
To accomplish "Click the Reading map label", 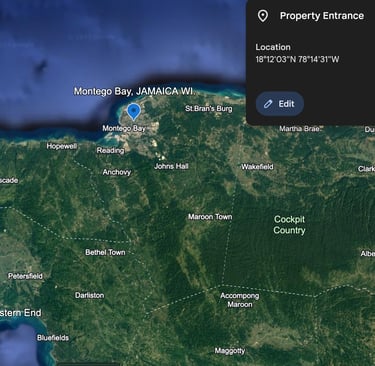I will pyautogui.click(x=110, y=151).
